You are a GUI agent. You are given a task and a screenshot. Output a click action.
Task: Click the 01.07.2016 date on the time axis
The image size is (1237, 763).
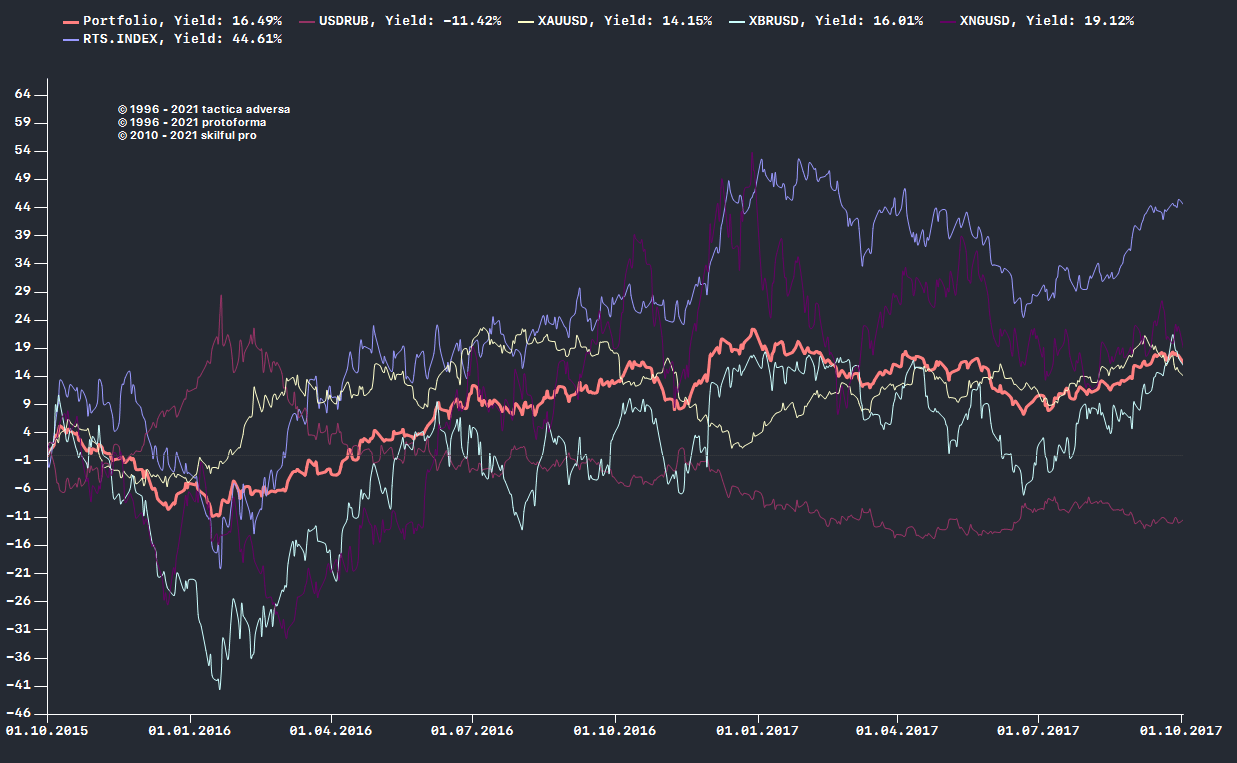click(x=472, y=731)
